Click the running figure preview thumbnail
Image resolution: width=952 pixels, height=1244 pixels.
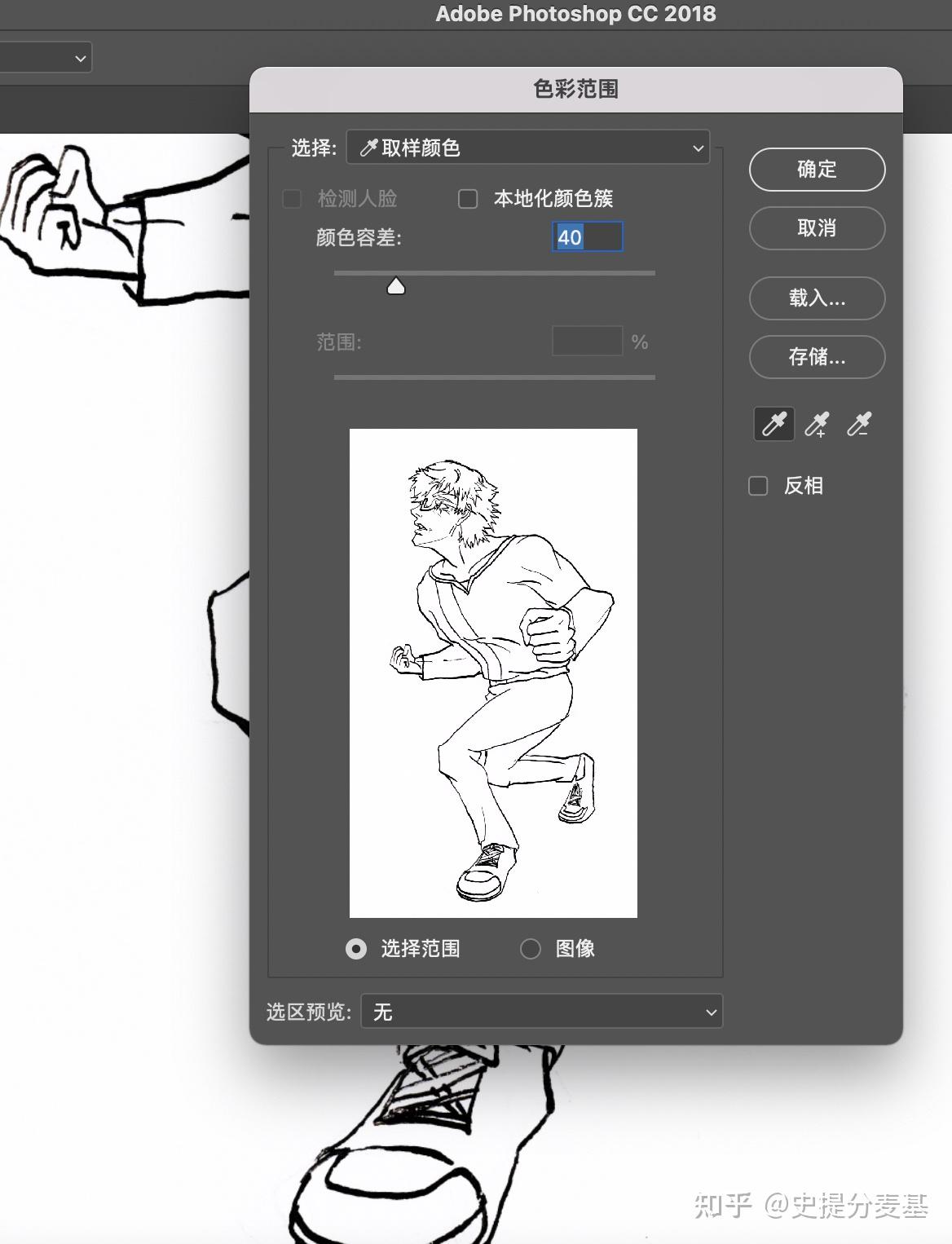493,673
